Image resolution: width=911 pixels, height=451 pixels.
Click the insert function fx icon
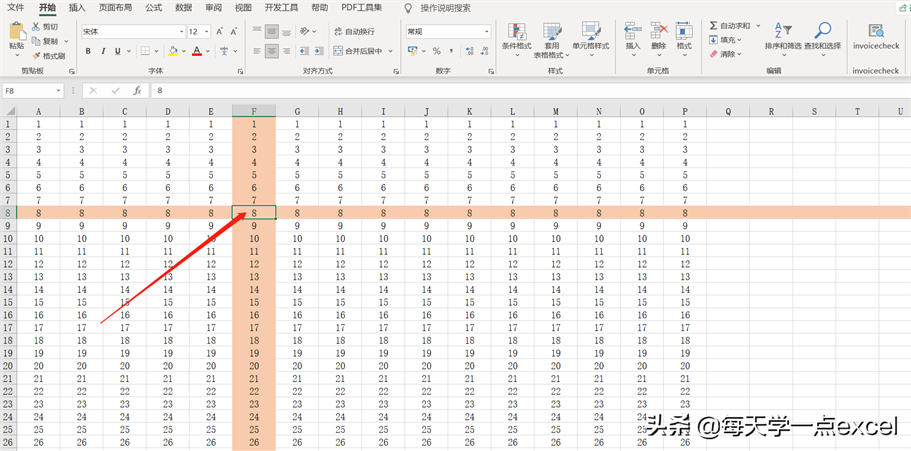[137, 90]
